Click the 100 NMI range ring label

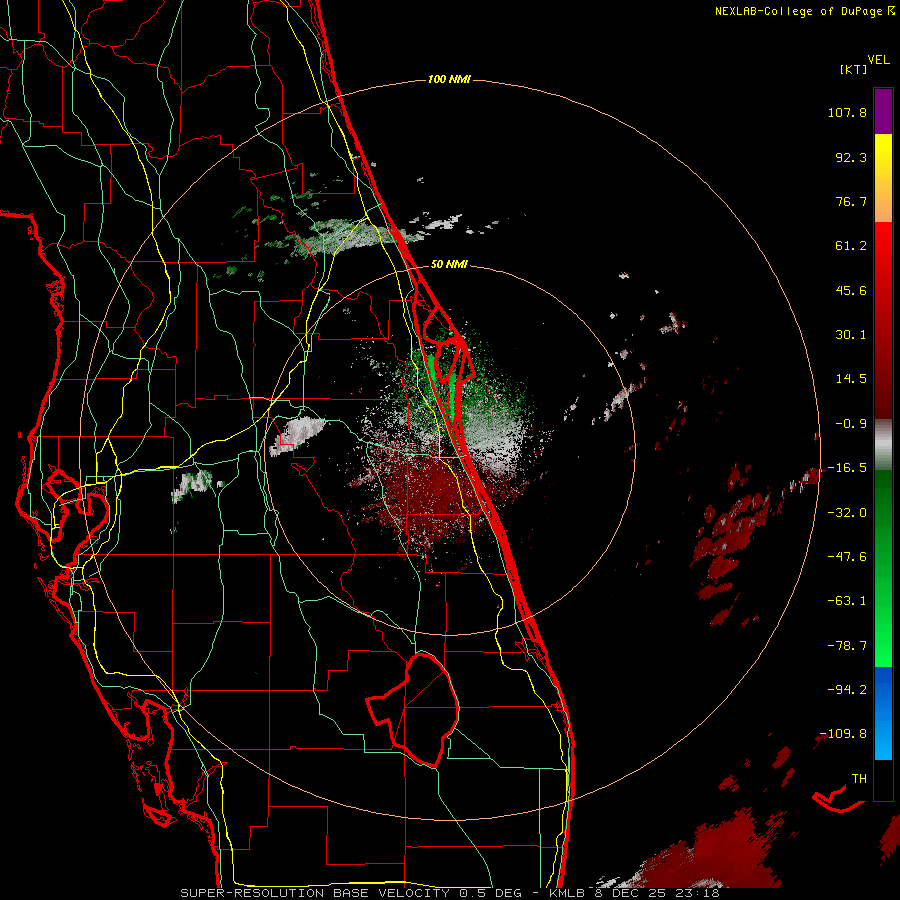pos(449,79)
